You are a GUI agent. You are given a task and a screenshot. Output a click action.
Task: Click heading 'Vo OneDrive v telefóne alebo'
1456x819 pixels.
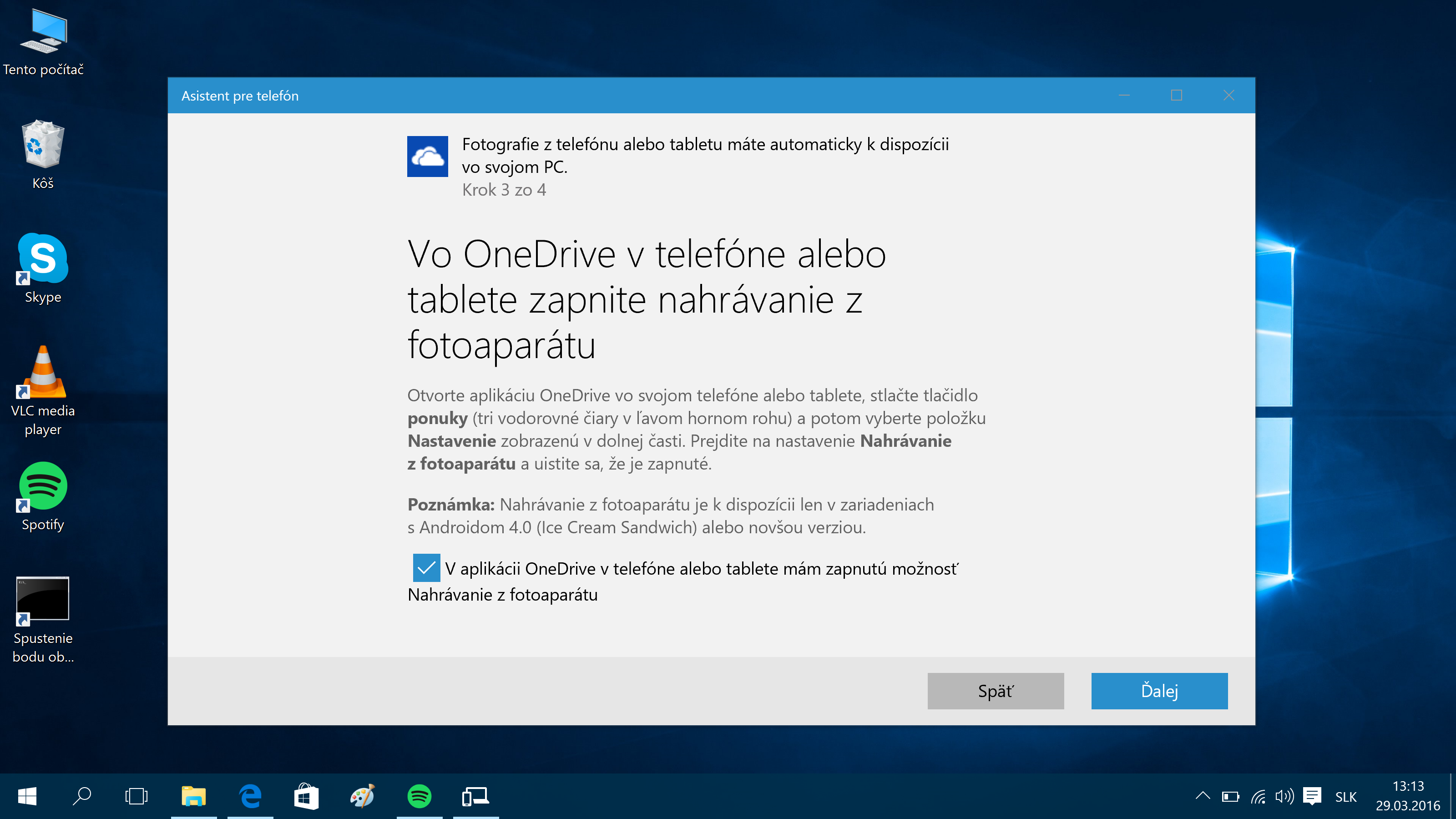pyautogui.click(x=647, y=254)
